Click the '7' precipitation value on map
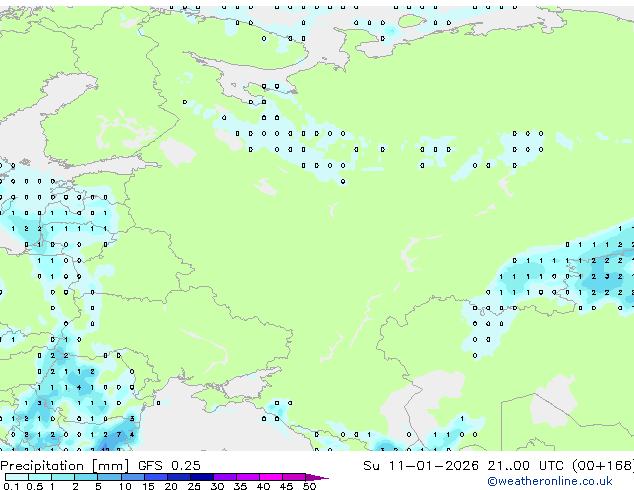This screenshot has width=634, height=490. point(118,435)
